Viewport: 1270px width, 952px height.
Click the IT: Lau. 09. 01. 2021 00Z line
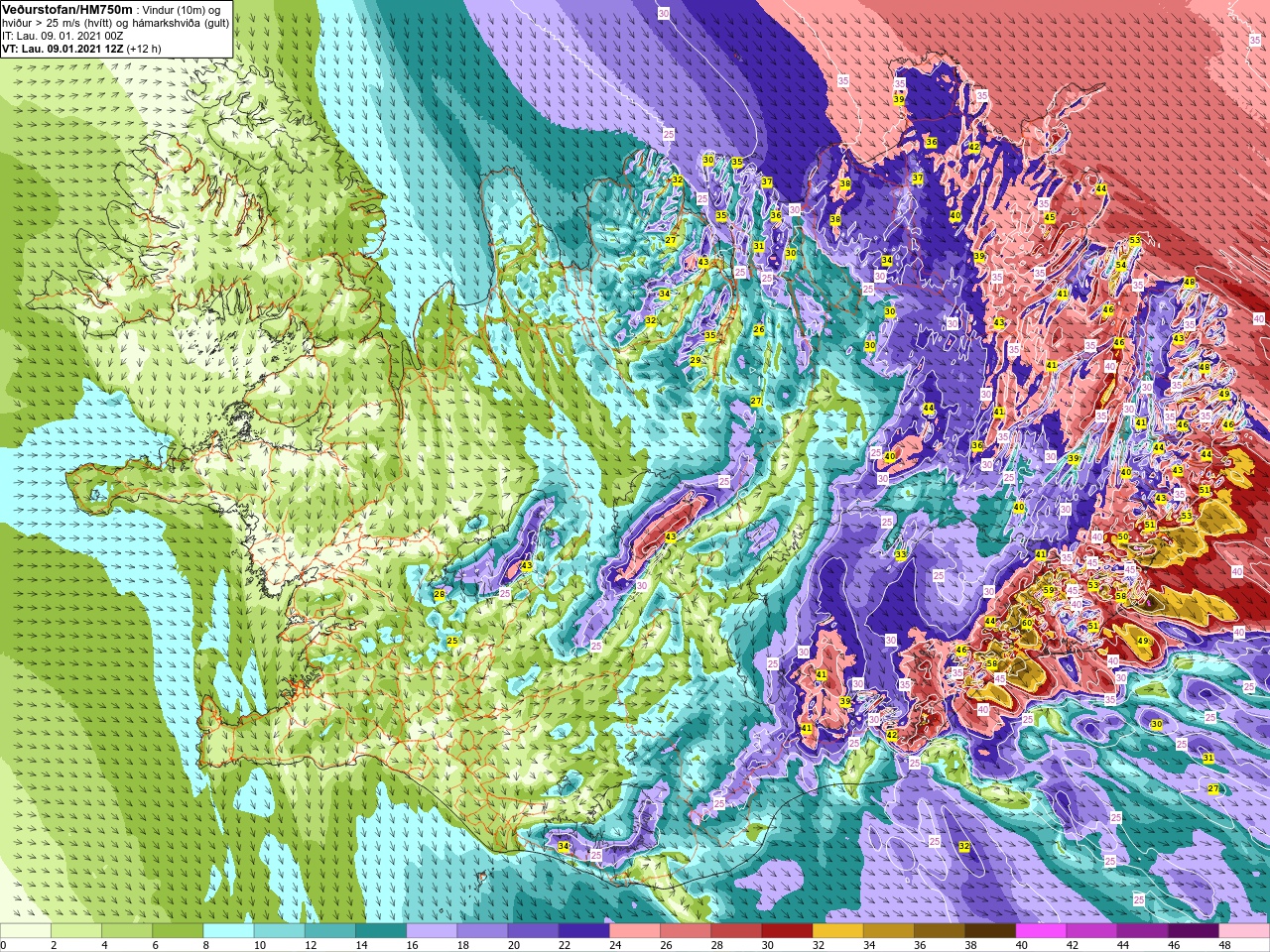click(63, 36)
